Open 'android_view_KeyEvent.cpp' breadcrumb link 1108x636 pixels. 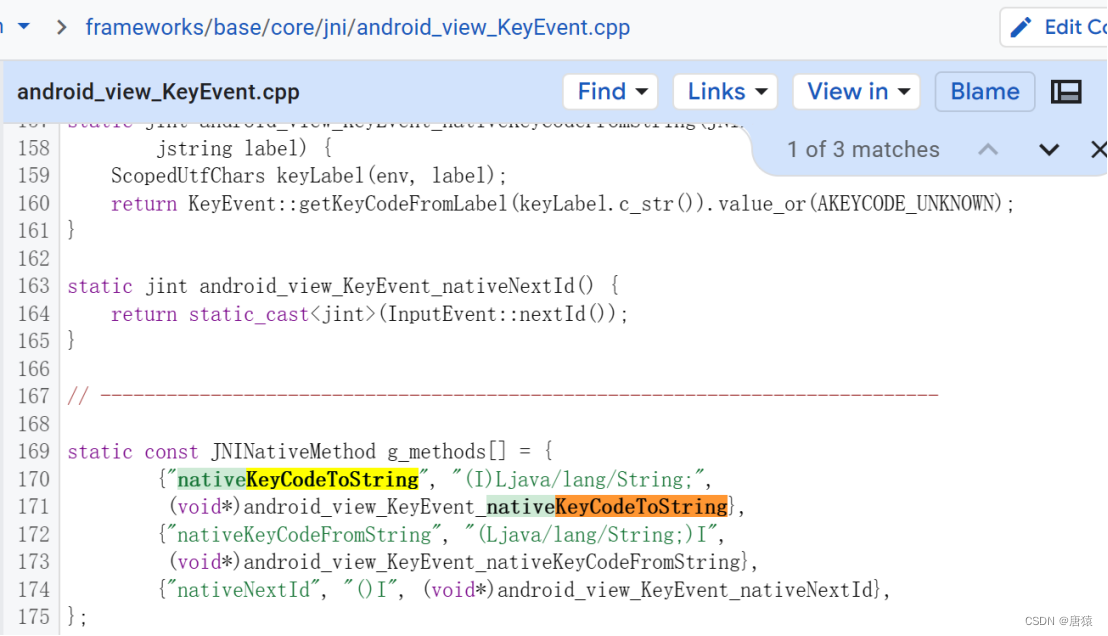493,28
